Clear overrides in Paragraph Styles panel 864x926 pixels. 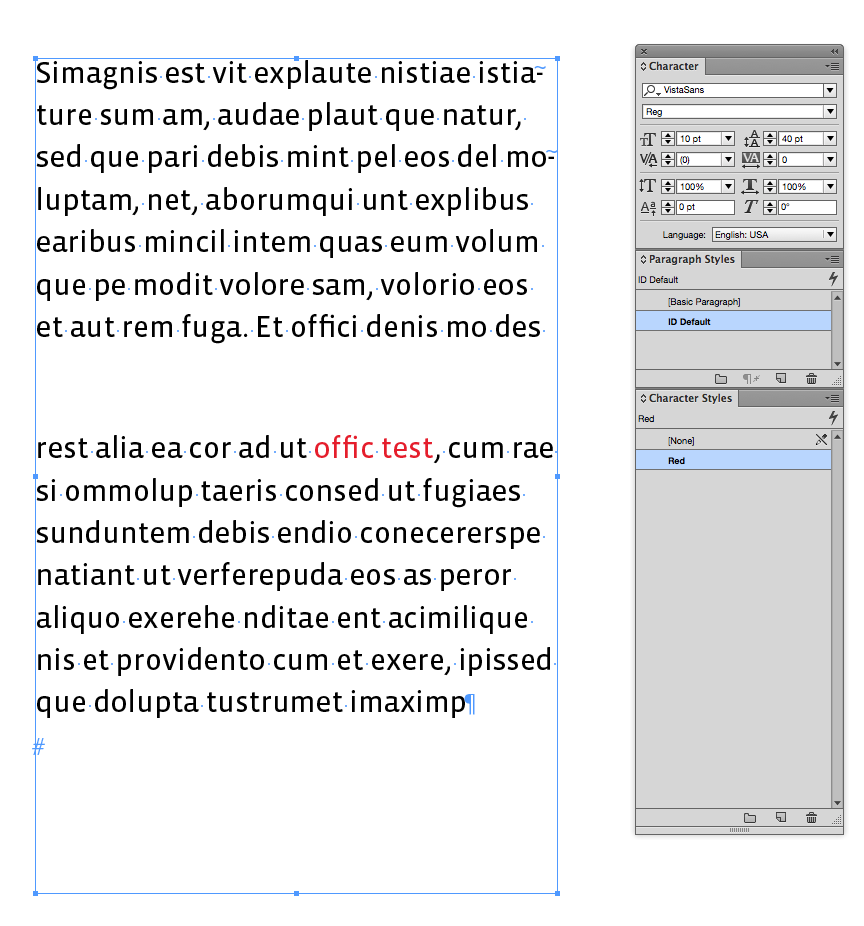pos(751,379)
